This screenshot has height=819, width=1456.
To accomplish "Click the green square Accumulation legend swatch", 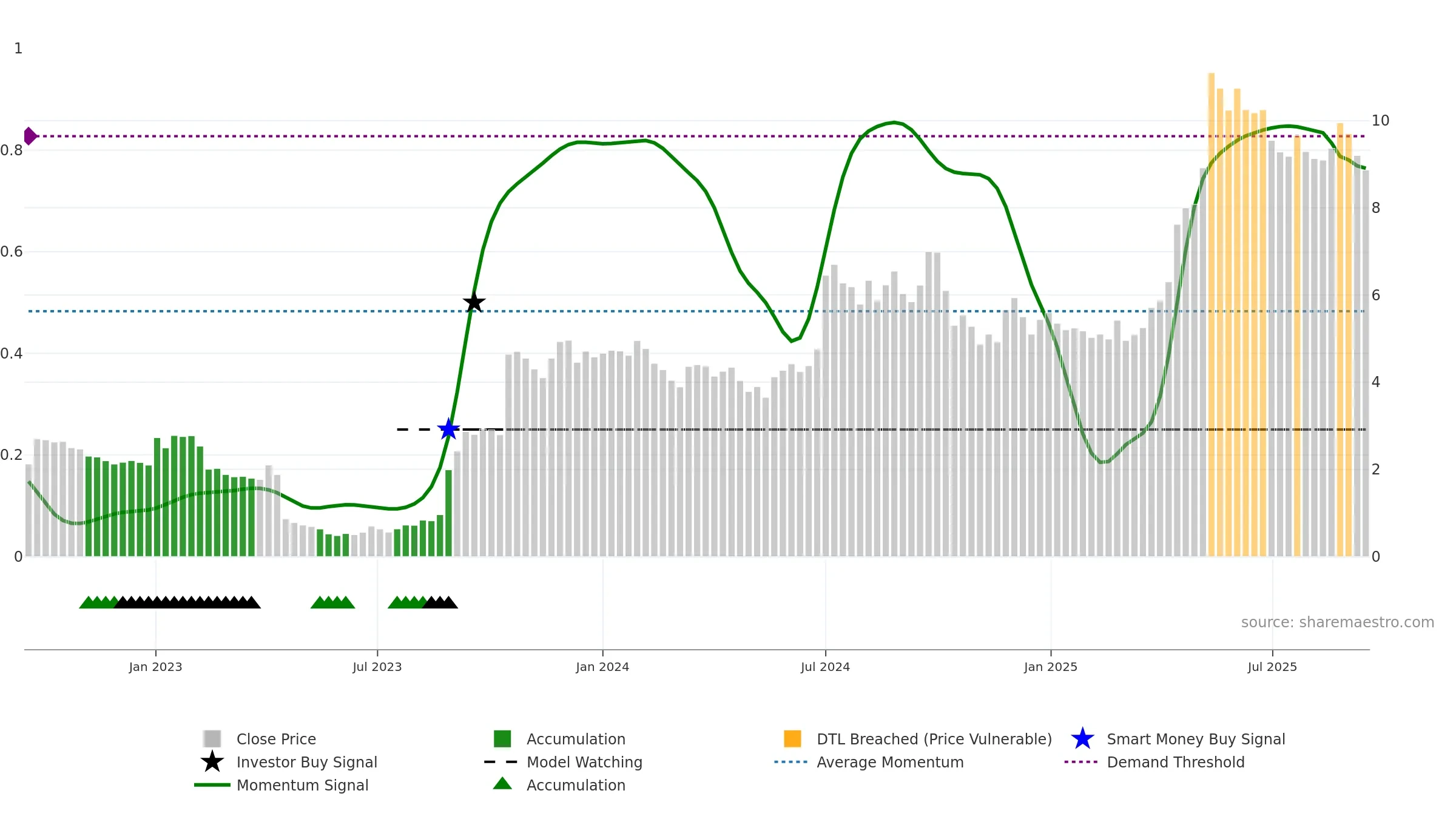I will coord(502,738).
